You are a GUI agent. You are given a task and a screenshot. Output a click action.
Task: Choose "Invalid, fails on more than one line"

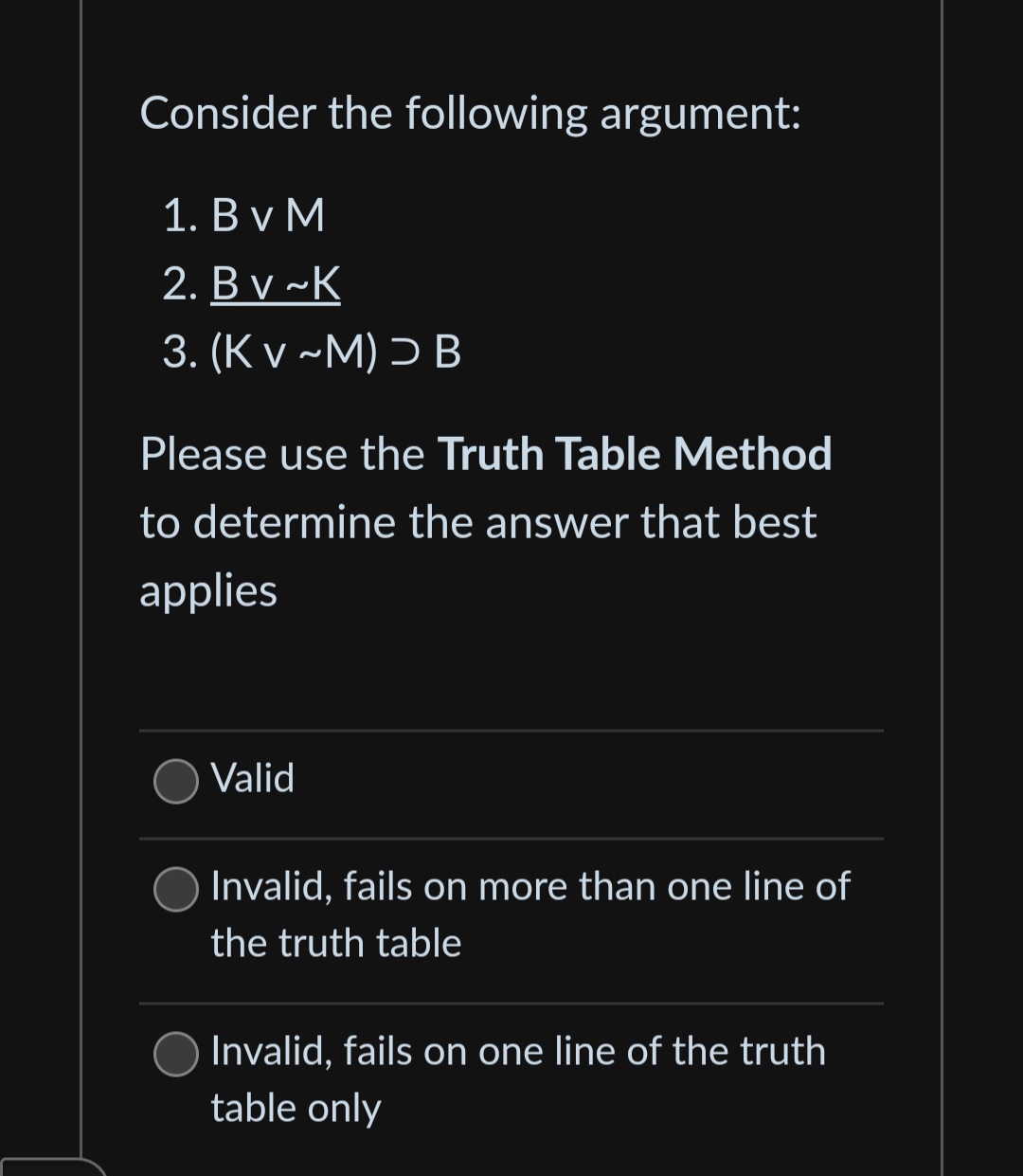pyautogui.click(x=175, y=890)
